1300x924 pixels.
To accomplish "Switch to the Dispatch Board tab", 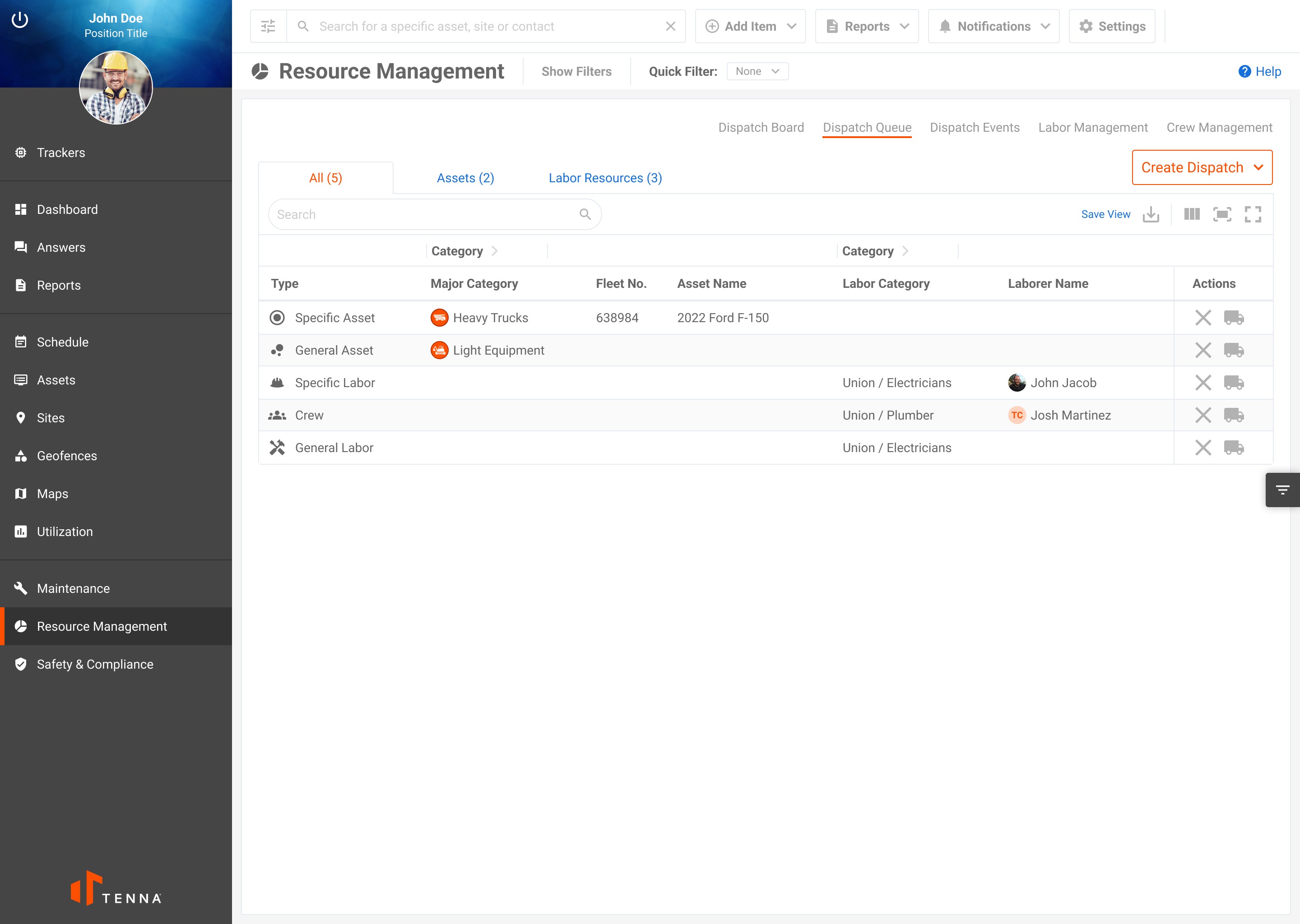I will coord(761,127).
